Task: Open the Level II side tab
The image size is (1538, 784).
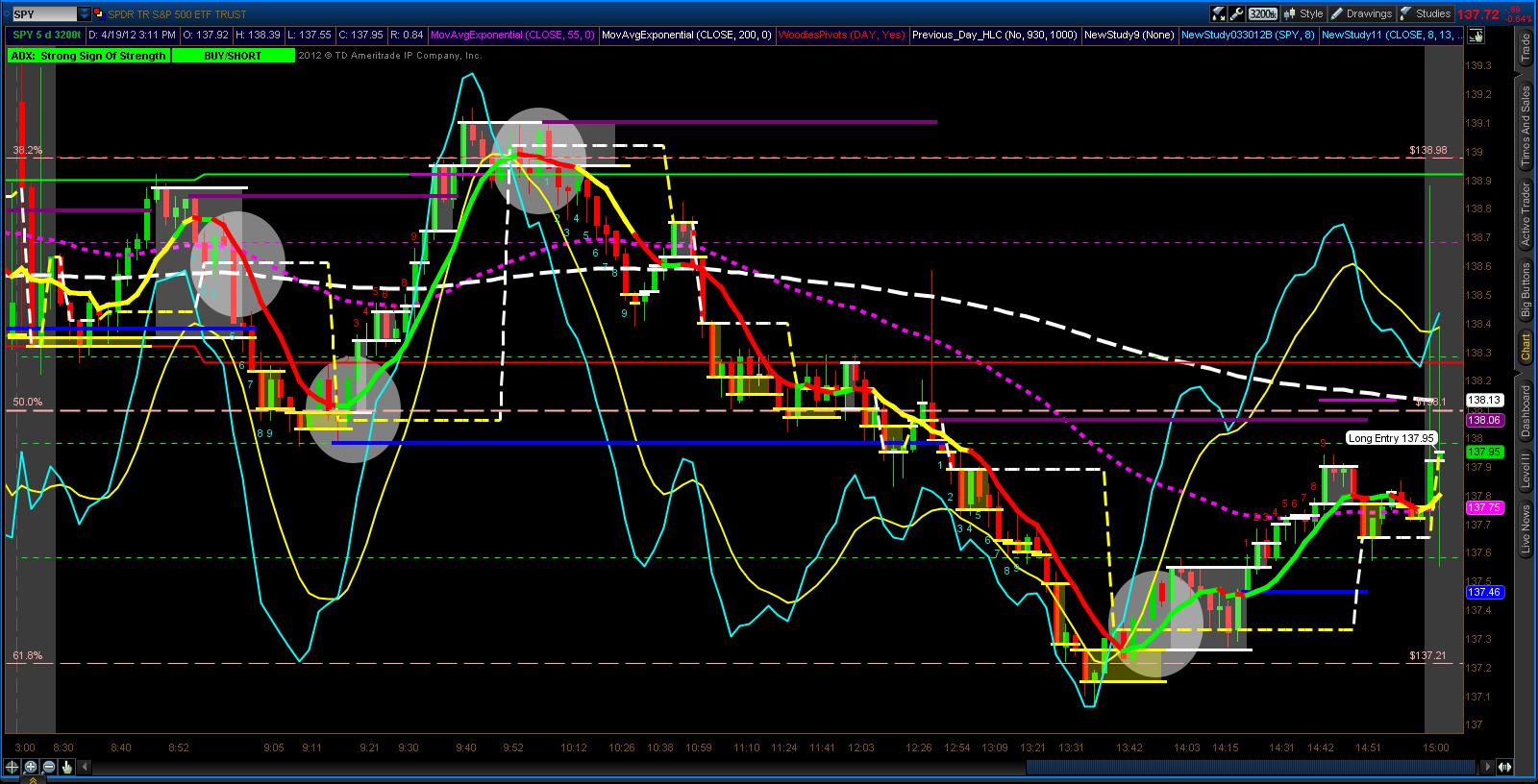Action: 1526,471
